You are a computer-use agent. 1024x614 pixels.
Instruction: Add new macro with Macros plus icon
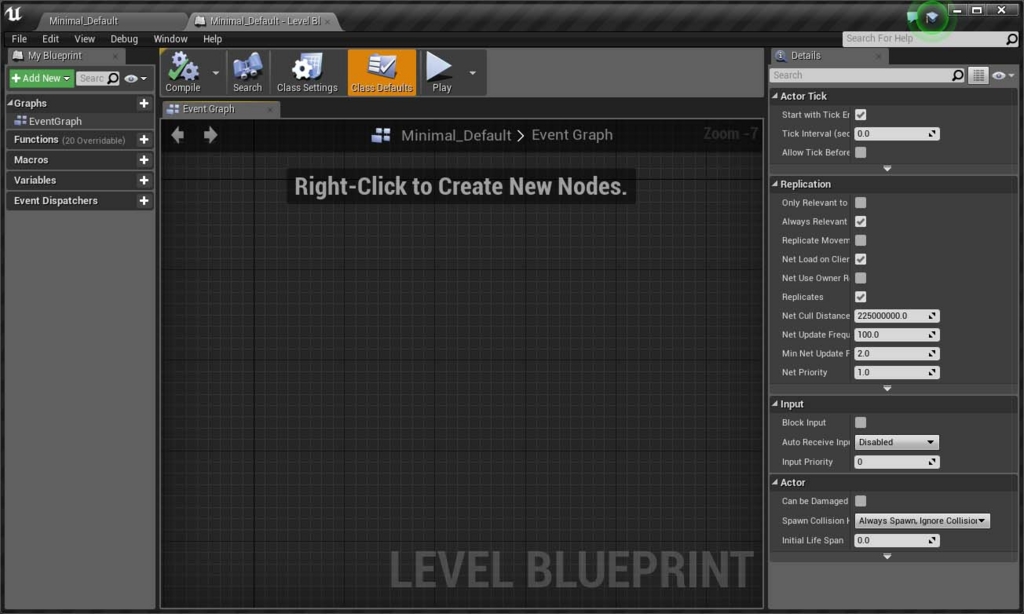coord(144,160)
